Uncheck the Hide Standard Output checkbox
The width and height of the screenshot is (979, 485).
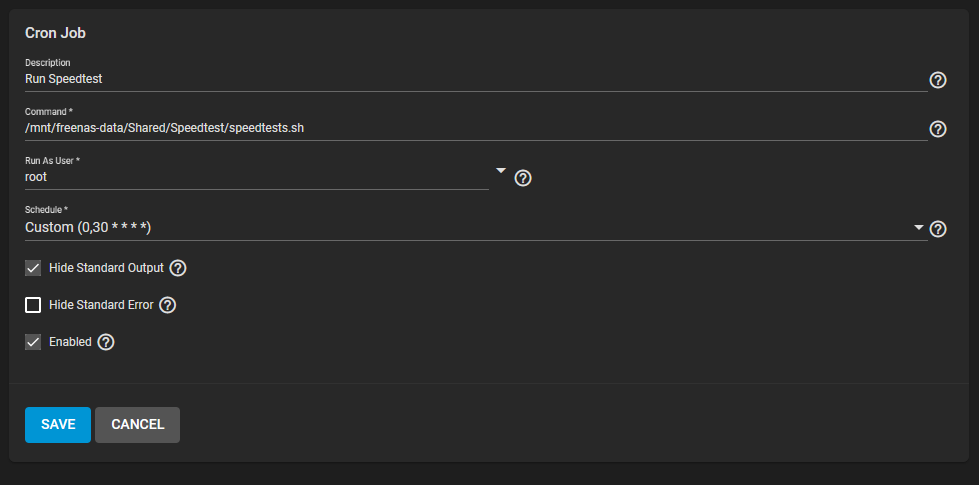point(33,268)
